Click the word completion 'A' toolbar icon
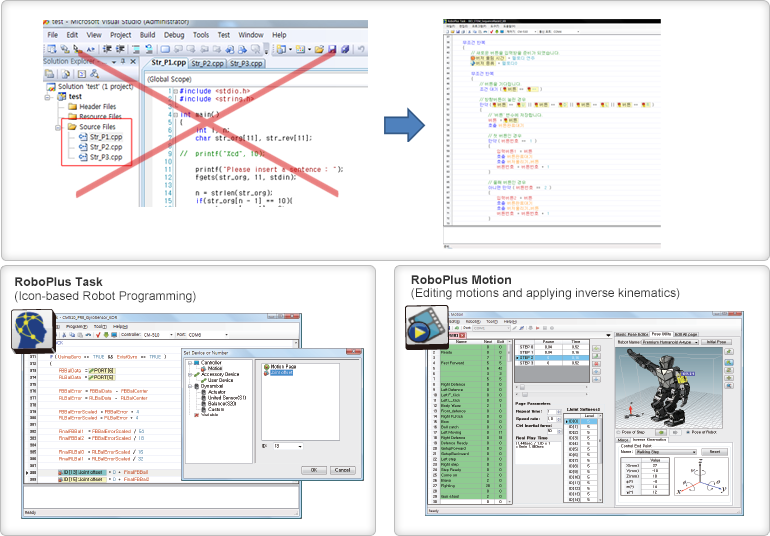This screenshot has height=536, width=770. point(90,49)
